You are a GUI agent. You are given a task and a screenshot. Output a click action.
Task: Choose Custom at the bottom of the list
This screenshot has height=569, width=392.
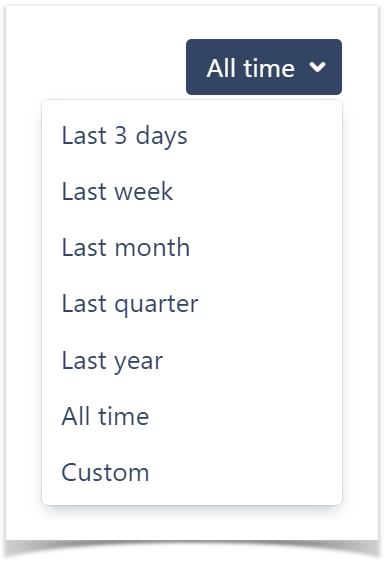coord(192,472)
